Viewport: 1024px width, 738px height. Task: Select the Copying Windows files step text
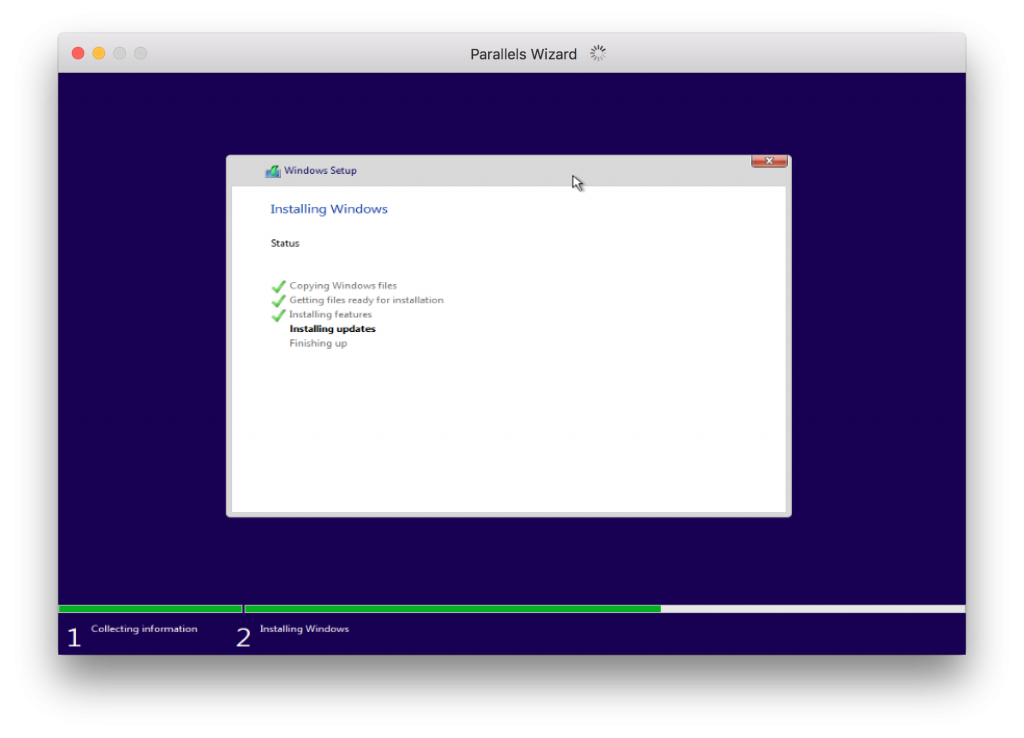[x=343, y=286]
